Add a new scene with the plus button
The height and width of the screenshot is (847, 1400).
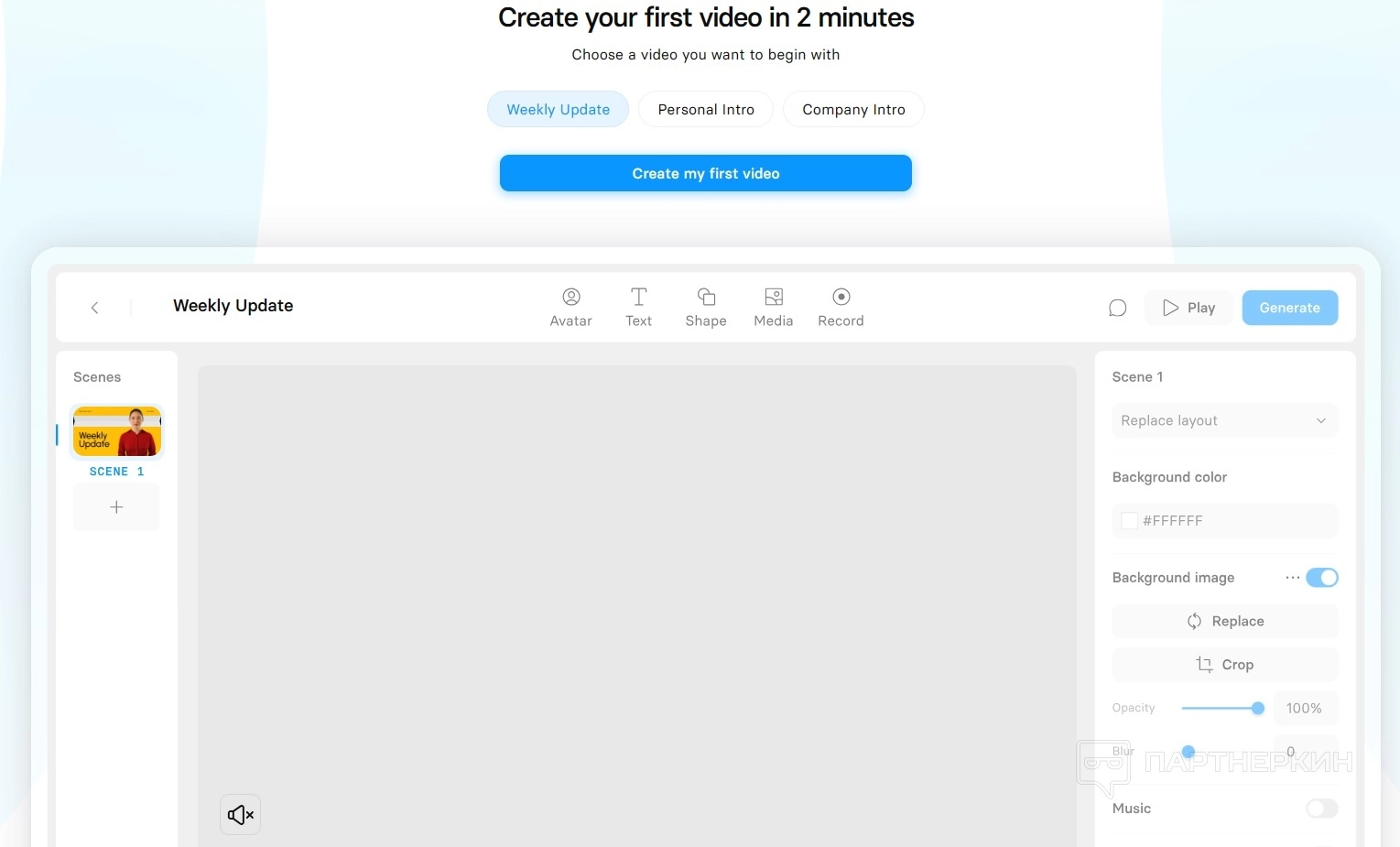116,507
